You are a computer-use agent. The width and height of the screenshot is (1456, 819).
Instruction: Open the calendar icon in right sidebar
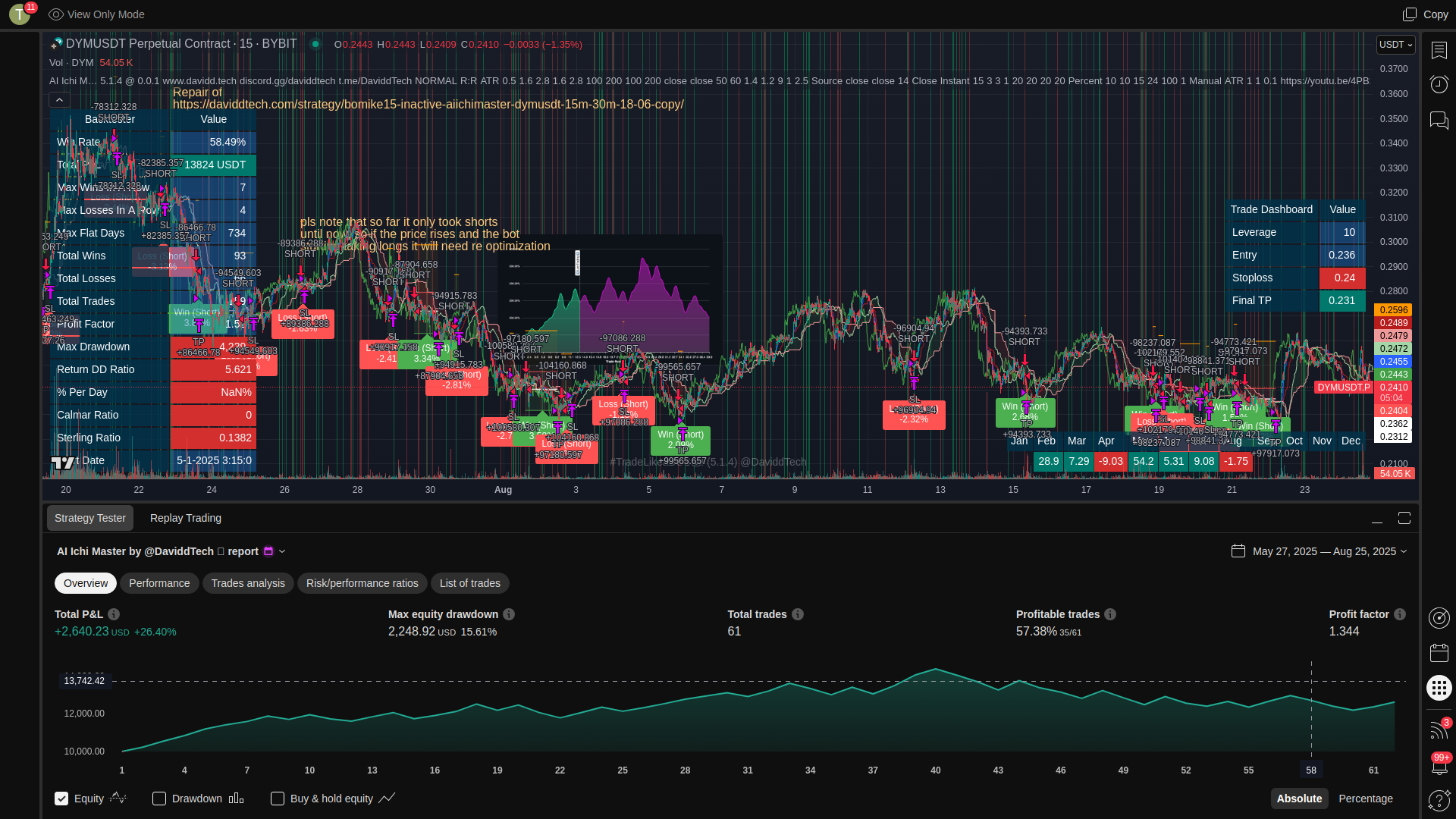point(1439,652)
